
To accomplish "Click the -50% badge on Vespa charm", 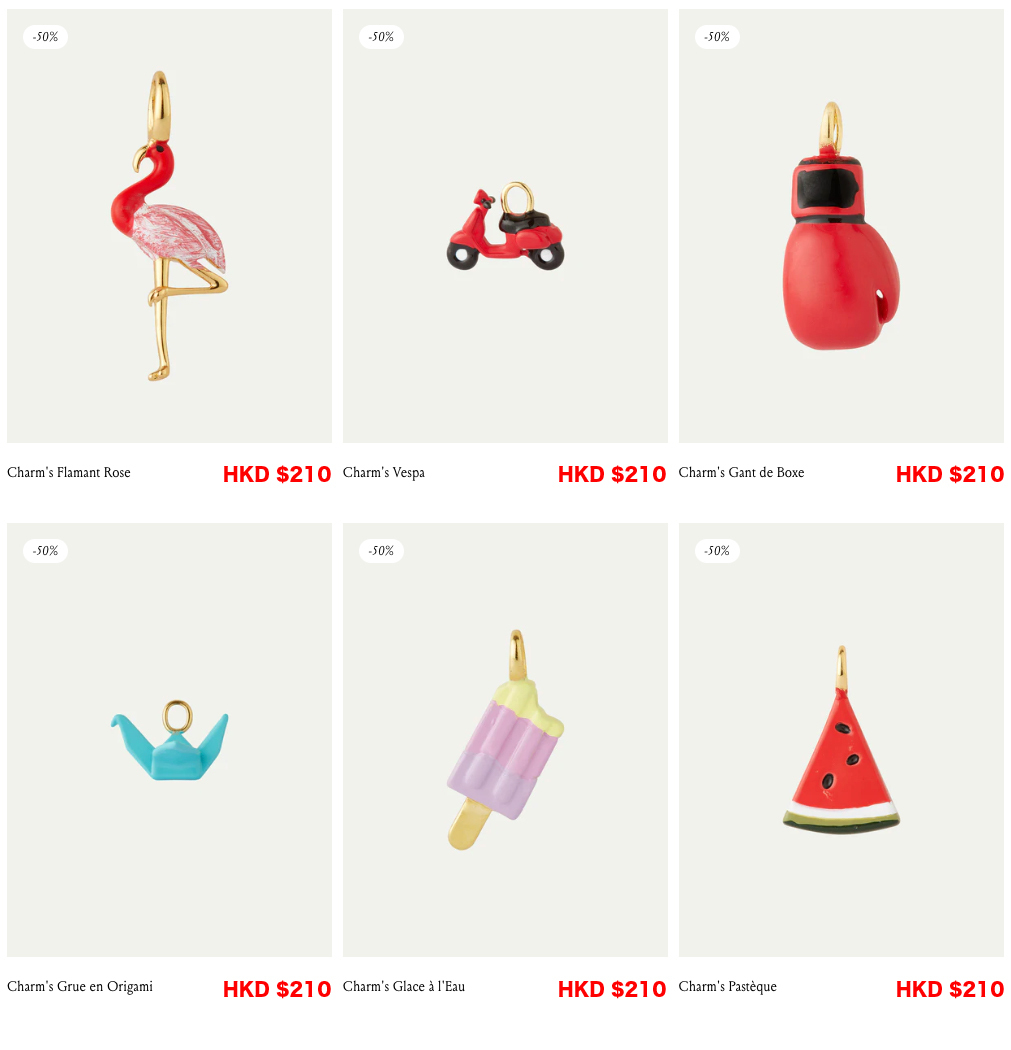I will [x=381, y=37].
